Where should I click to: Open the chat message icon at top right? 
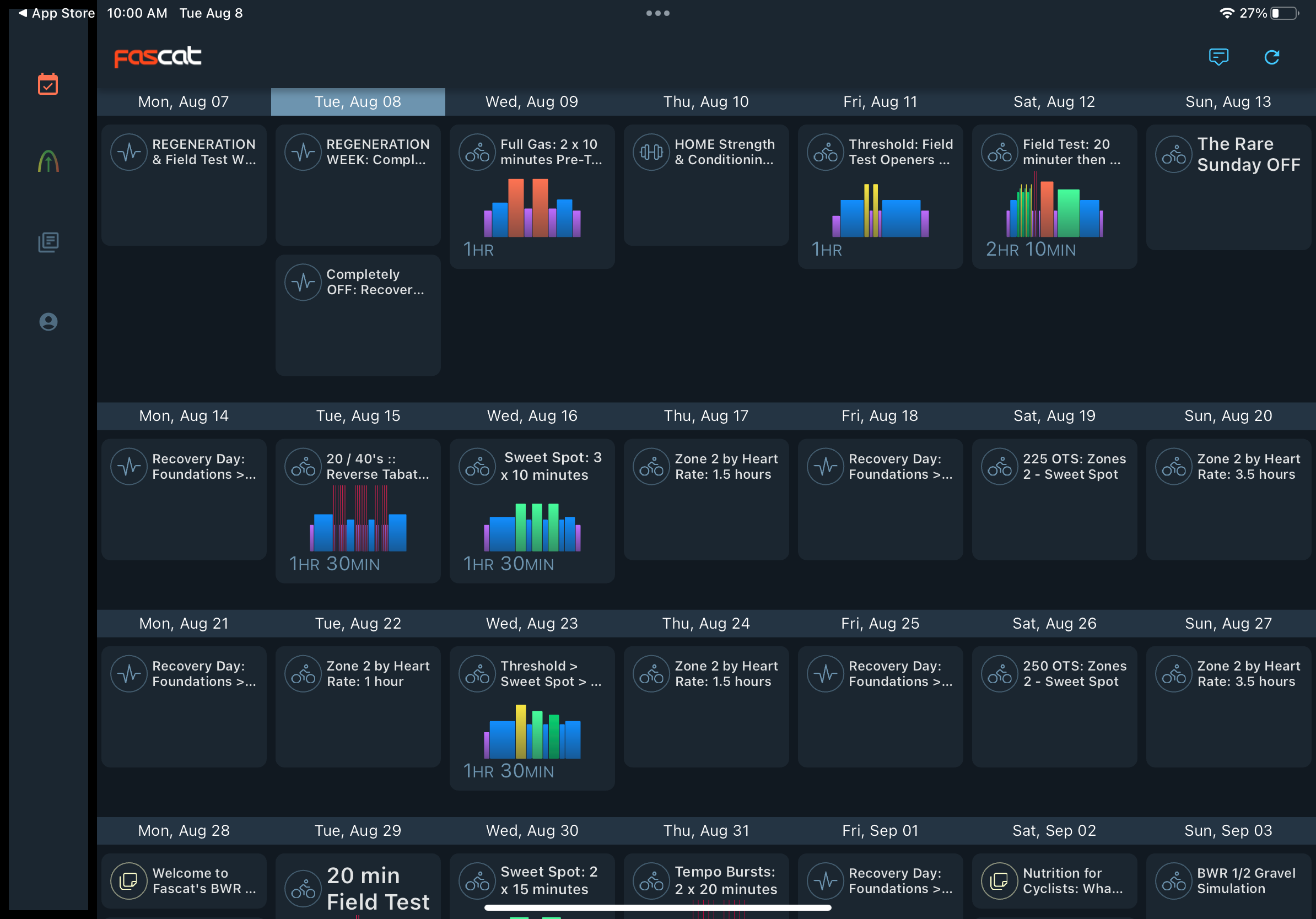(1218, 57)
